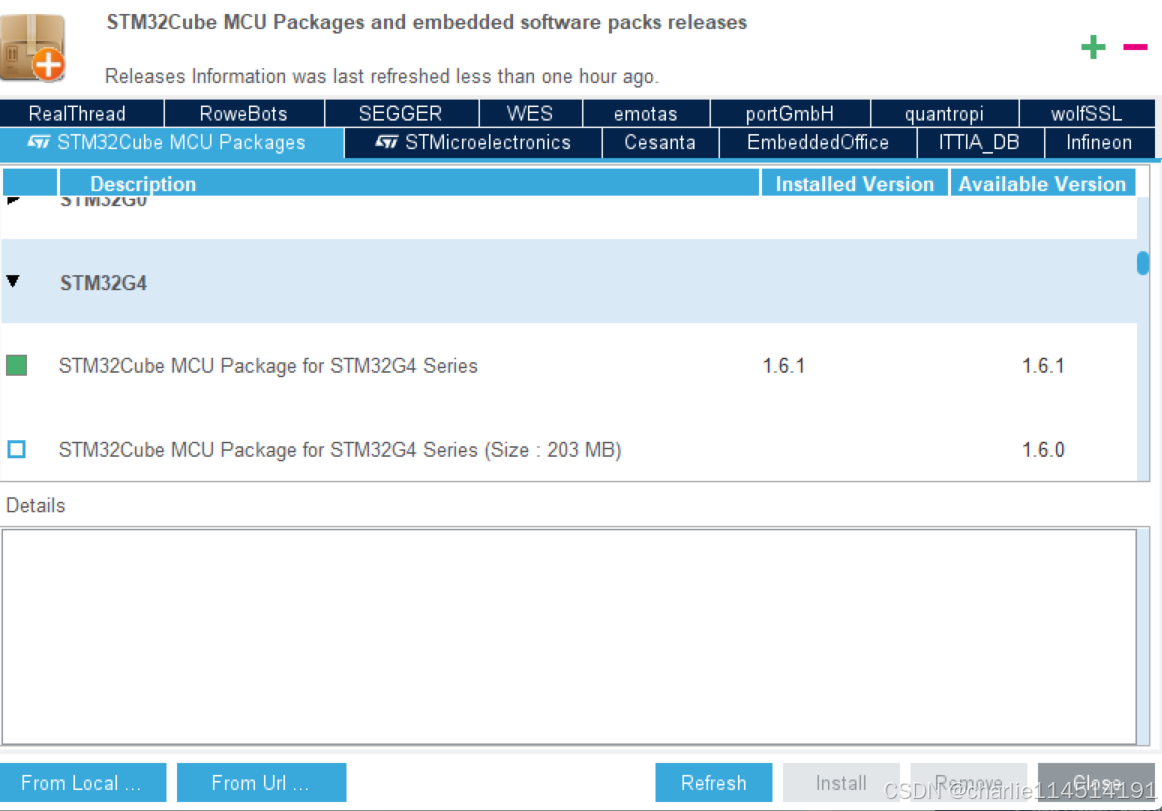Click the package list scrollbar thumb
Viewport: 1162px width, 811px height.
click(x=1143, y=262)
